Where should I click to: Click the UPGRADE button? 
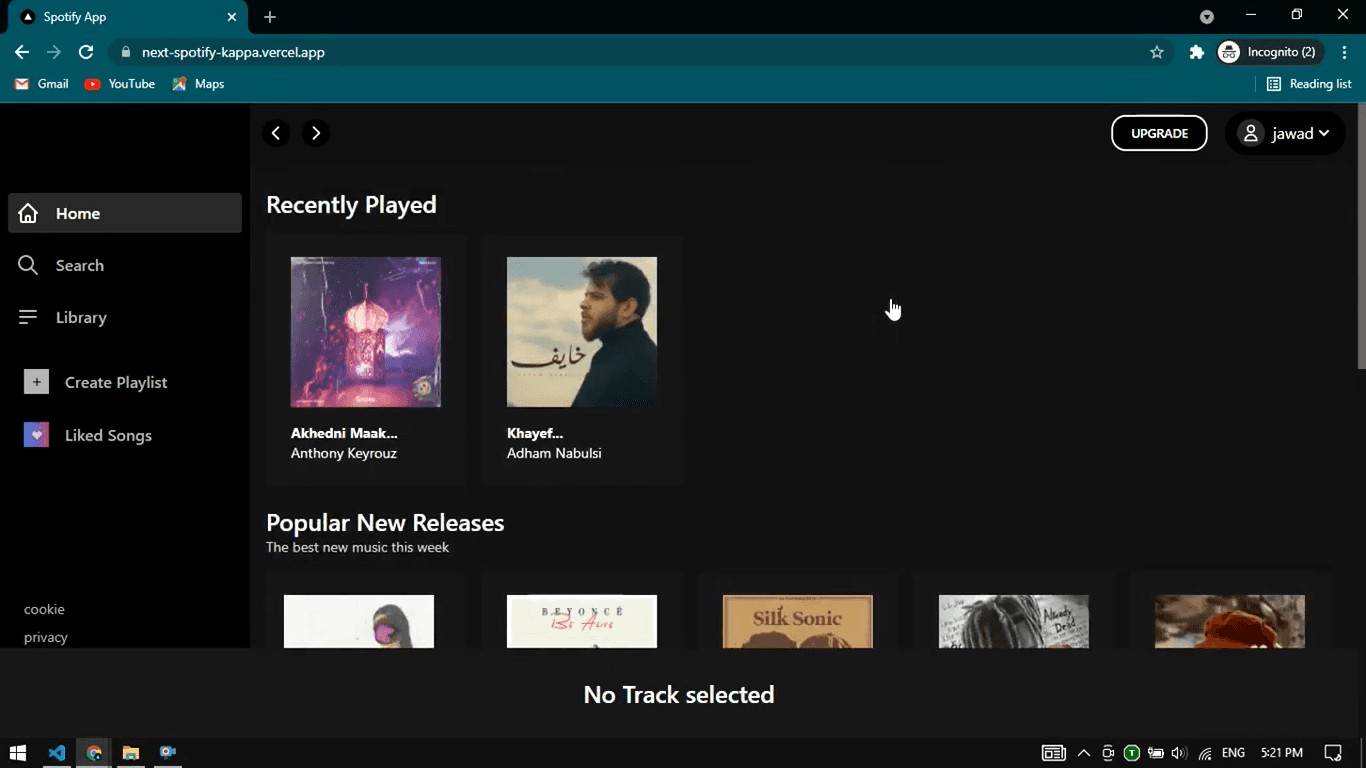[1159, 133]
